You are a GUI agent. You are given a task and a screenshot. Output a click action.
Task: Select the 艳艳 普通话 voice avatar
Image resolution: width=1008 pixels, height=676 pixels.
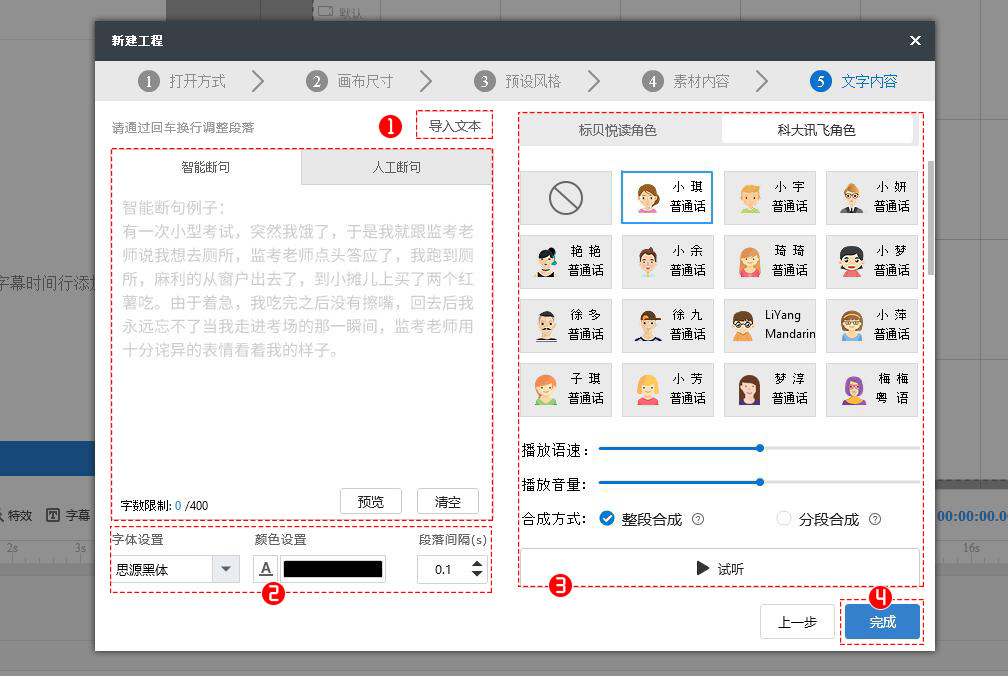pos(566,261)
